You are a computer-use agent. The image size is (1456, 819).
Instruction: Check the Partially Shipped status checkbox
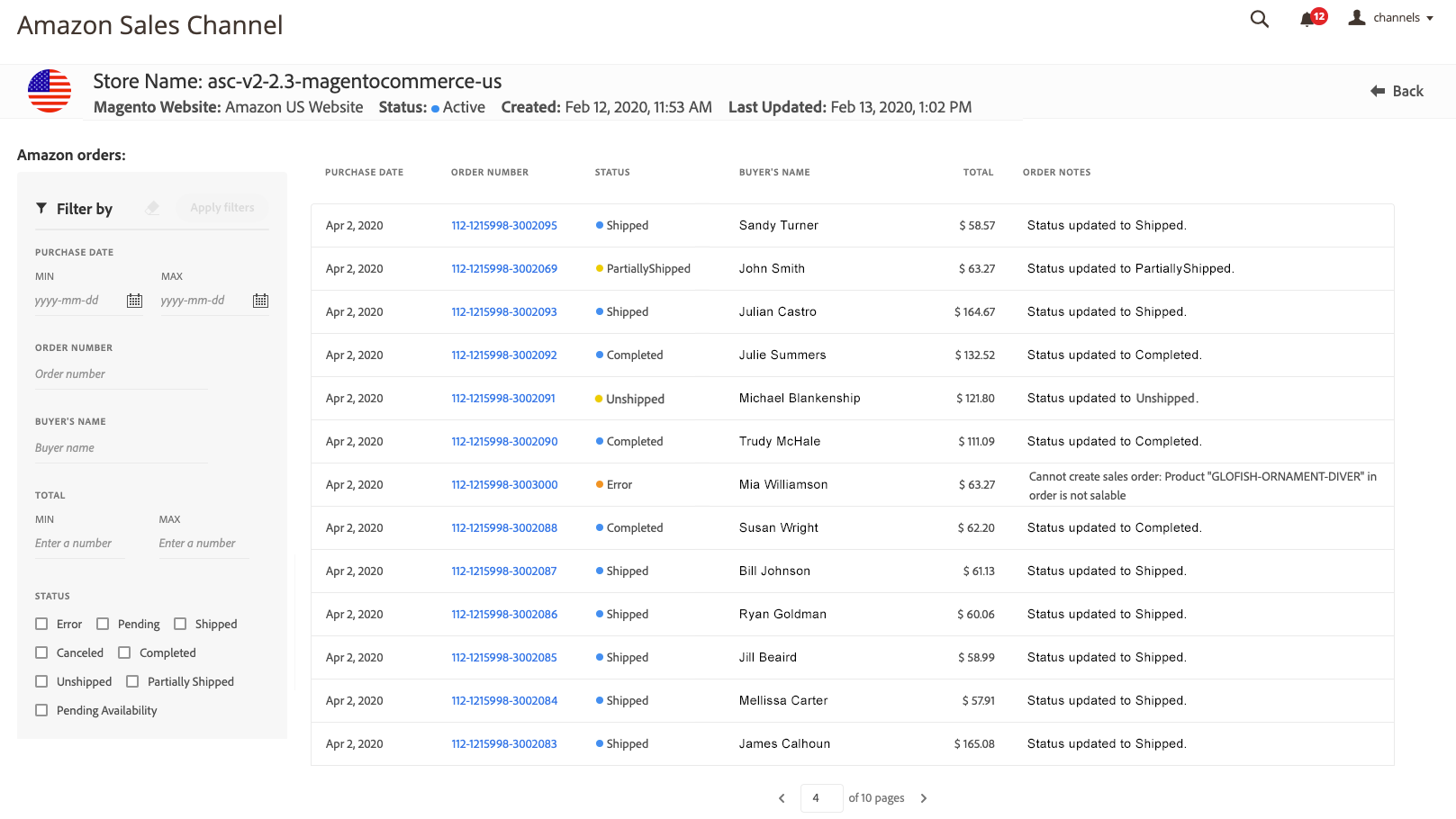coord(132,681)
